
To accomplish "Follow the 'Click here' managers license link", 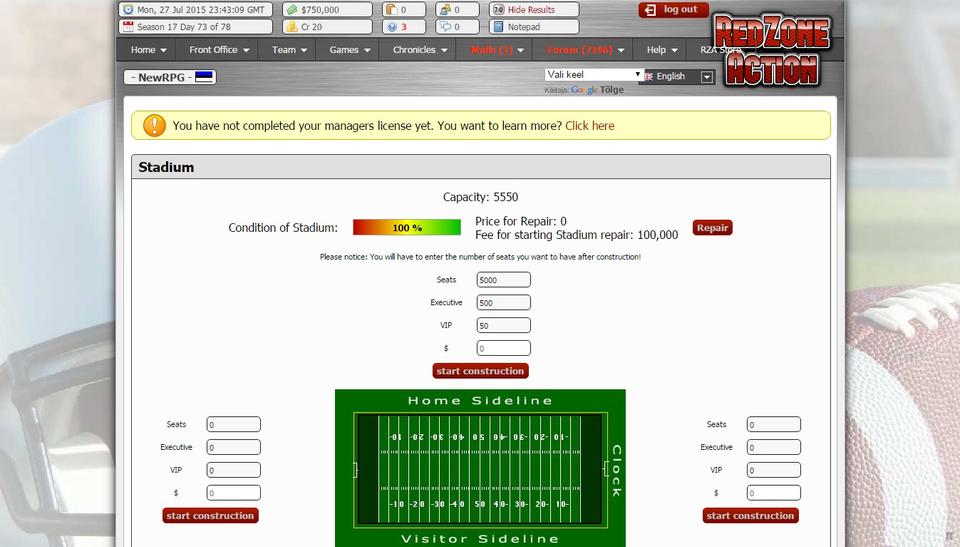I will coord(589,126).
